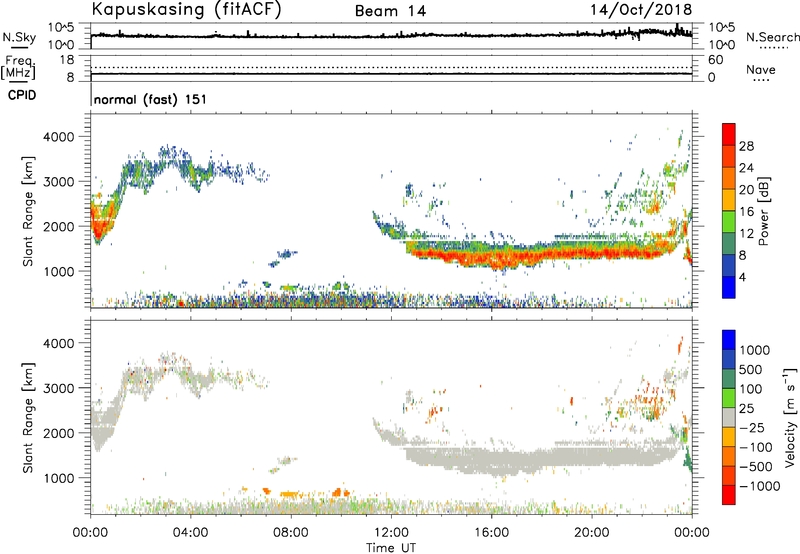The height and width of the screenshot is (554, 800).
Task: Click the CPID label
Action: tap(22, 95)
